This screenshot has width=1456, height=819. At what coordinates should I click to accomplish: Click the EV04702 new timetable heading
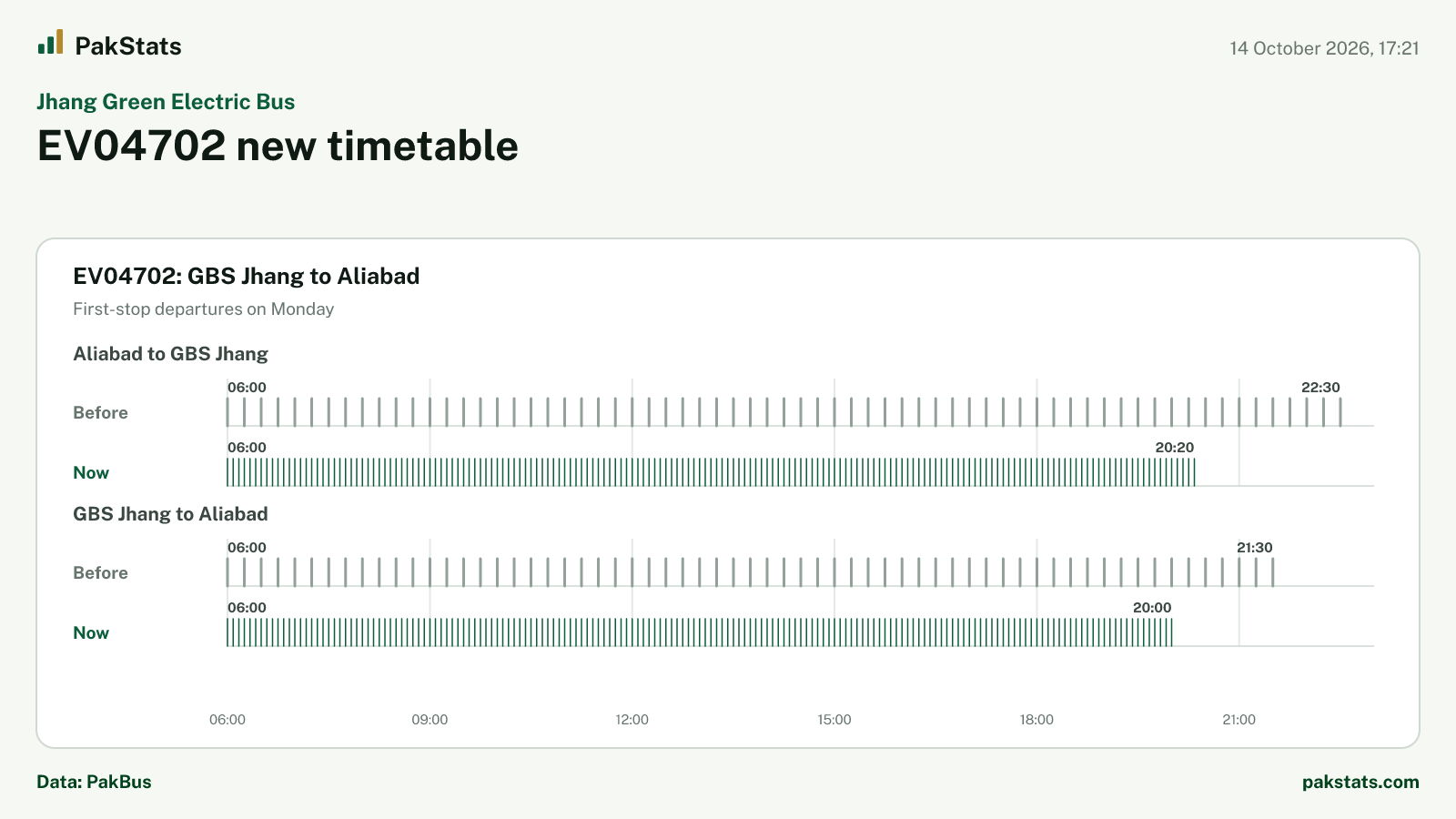[x=278, y=146]
